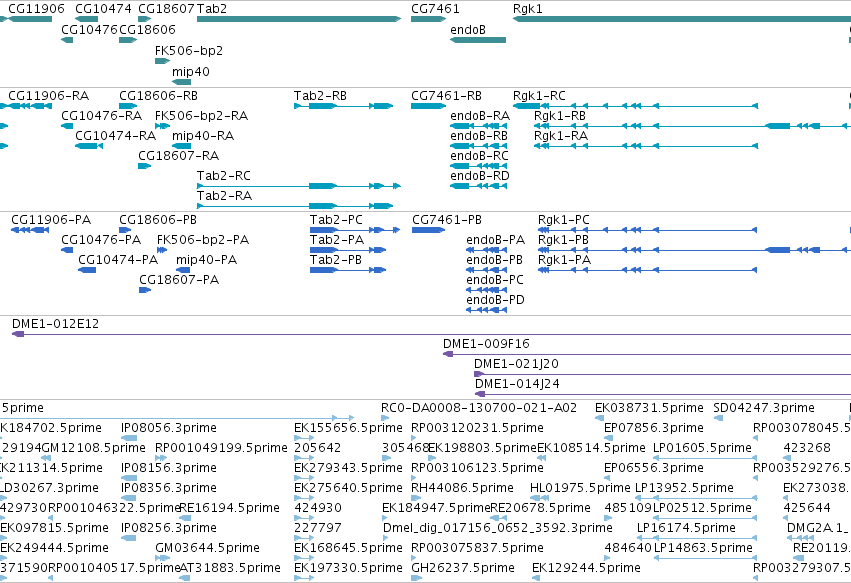Select the Tab2-RA transcript label
851x583 pixels.
224,196
